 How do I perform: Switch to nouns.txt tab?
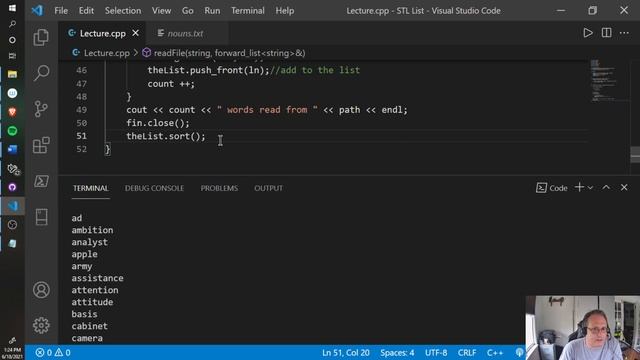click(x=185, y=33)
